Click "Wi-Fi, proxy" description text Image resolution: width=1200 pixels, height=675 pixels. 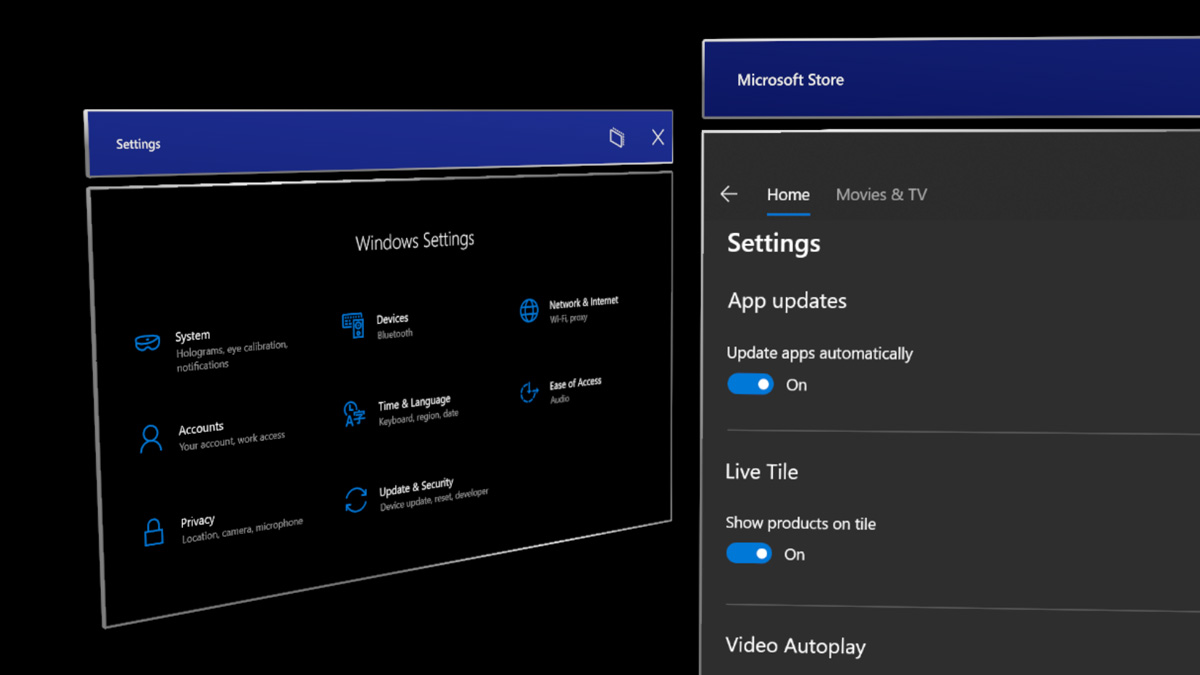click(x=569, y=318)
